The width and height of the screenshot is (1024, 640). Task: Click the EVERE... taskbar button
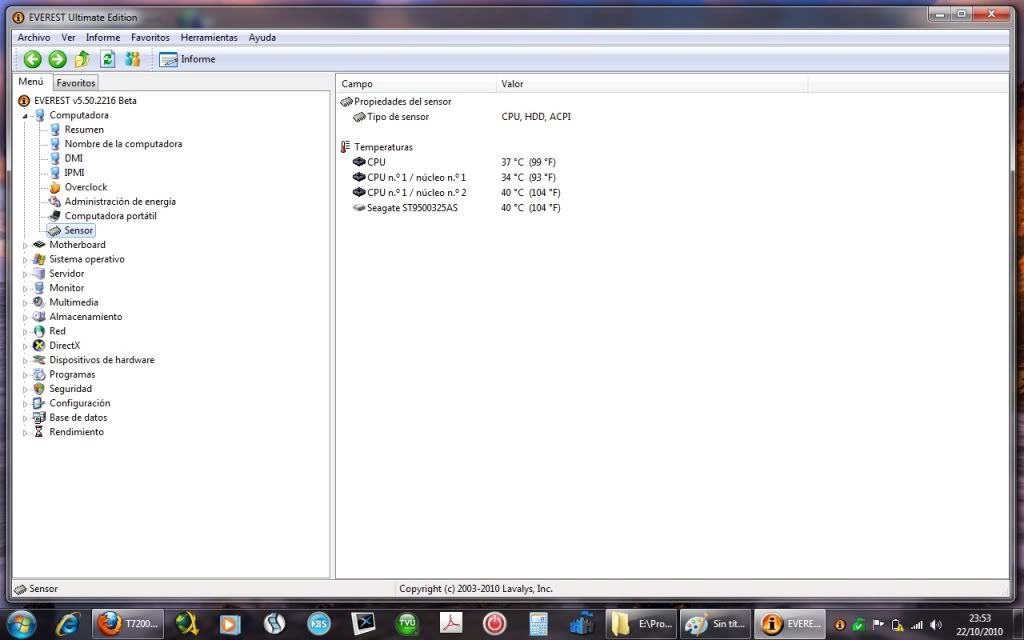(790, 624)
